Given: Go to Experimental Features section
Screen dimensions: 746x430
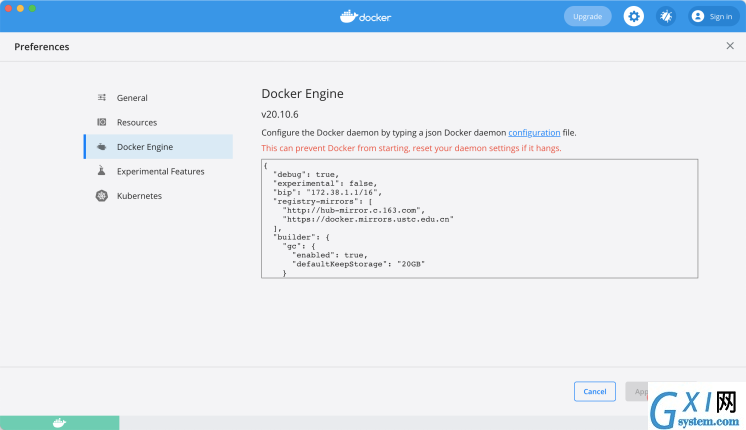Looking at the screenshot, I should (x=158, y=171).
